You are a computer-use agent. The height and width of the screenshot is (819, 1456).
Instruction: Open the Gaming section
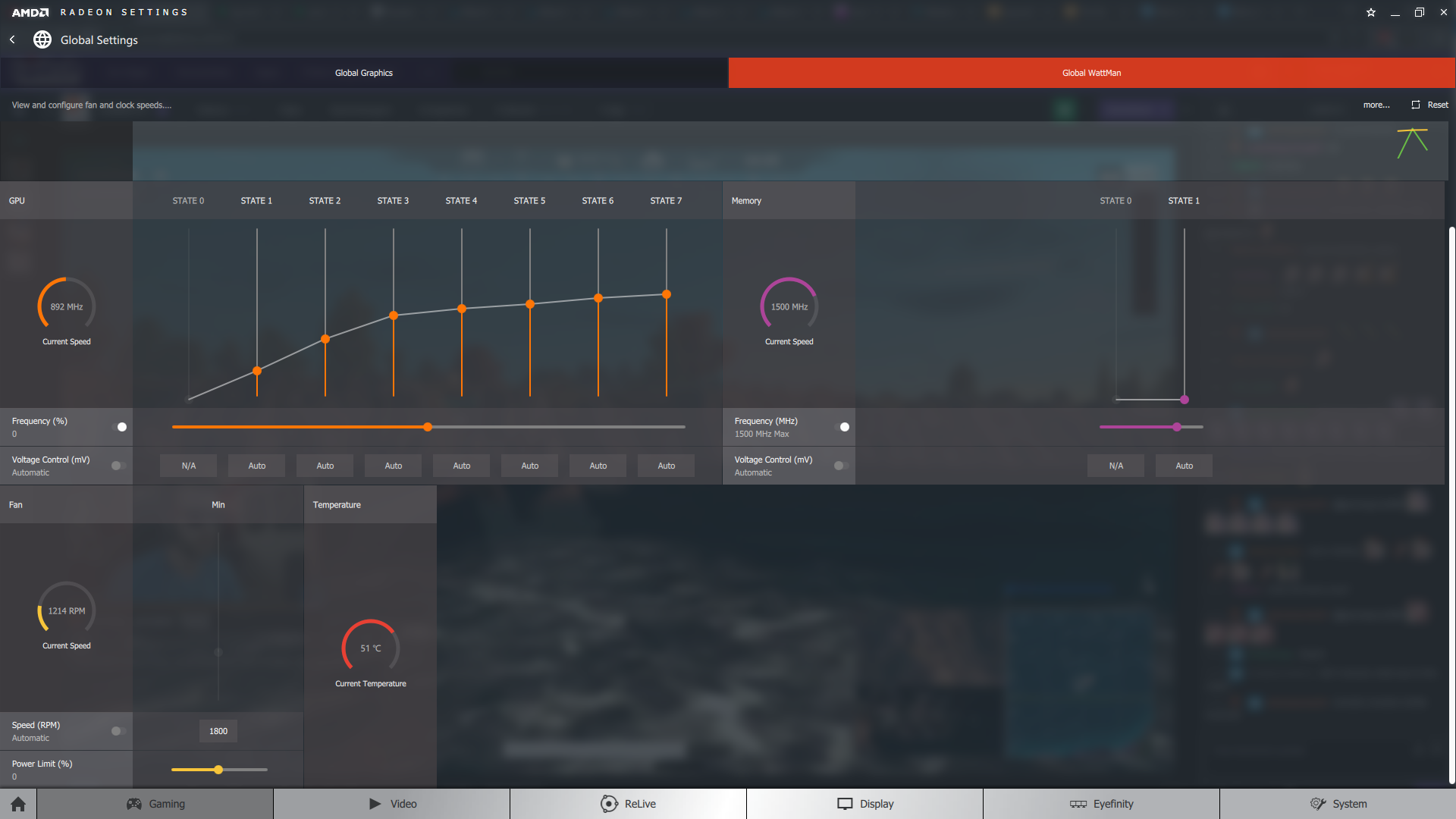155,804
